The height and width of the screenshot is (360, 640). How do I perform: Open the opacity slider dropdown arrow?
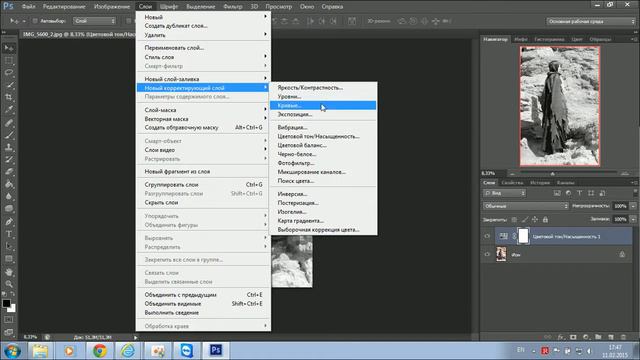click(633, 206)
